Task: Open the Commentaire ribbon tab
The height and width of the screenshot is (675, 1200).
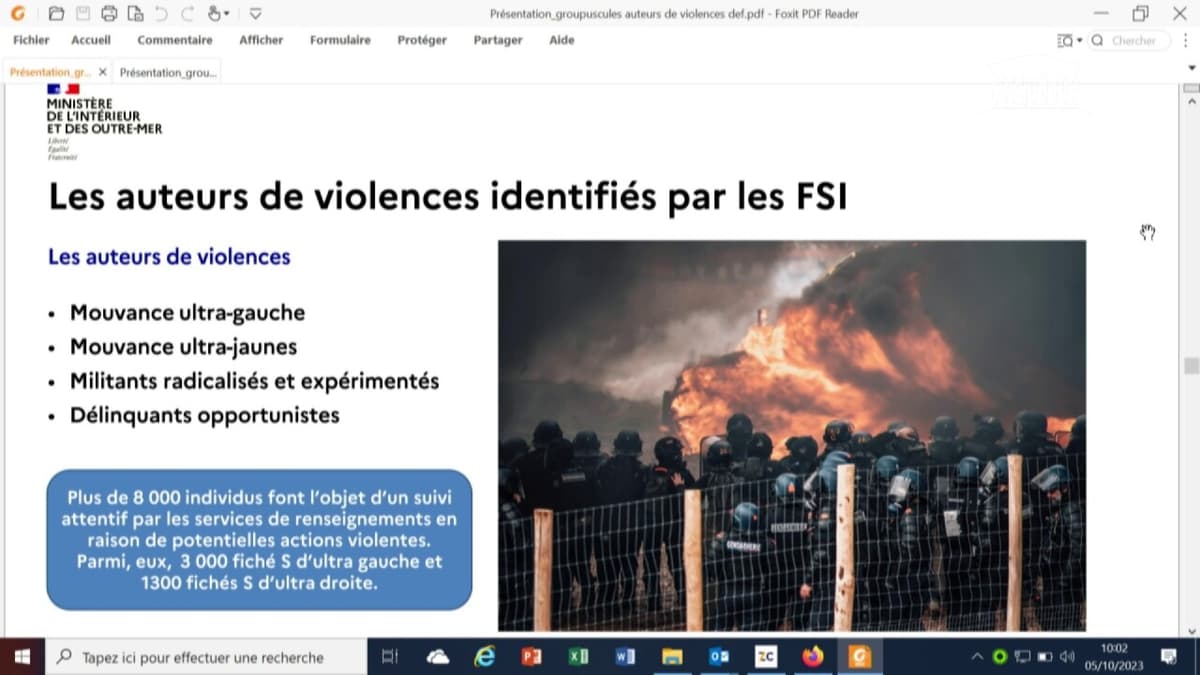Action: coord(175,40)
